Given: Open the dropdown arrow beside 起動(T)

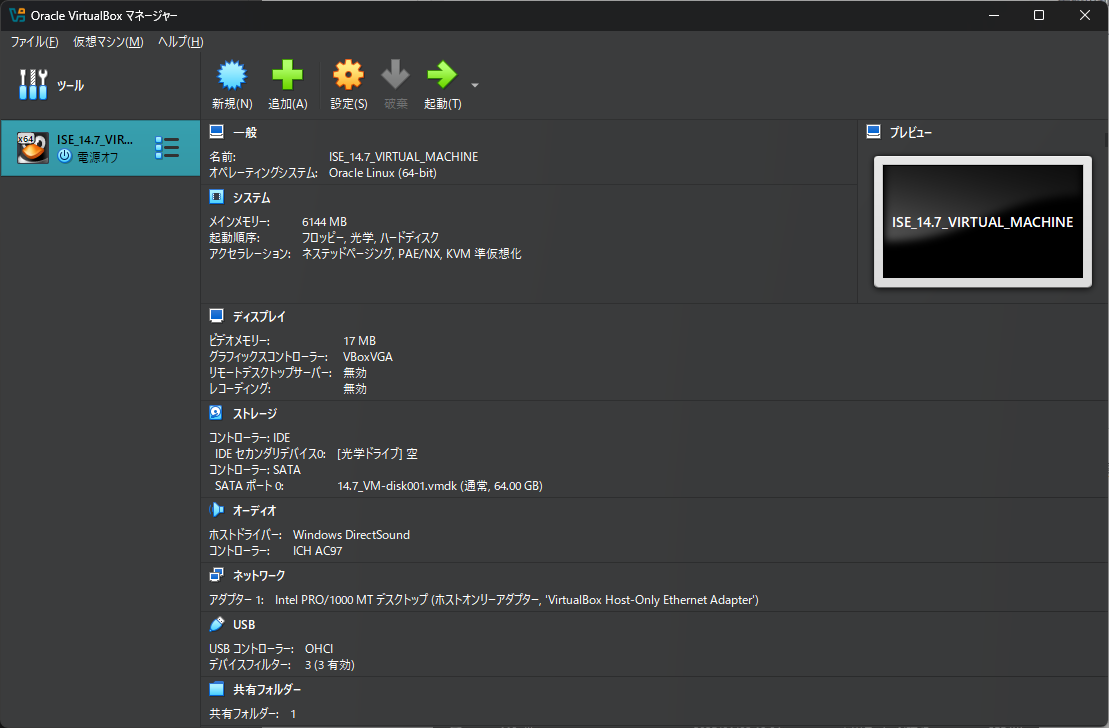Looking at the screenshot, I should 475,86.
